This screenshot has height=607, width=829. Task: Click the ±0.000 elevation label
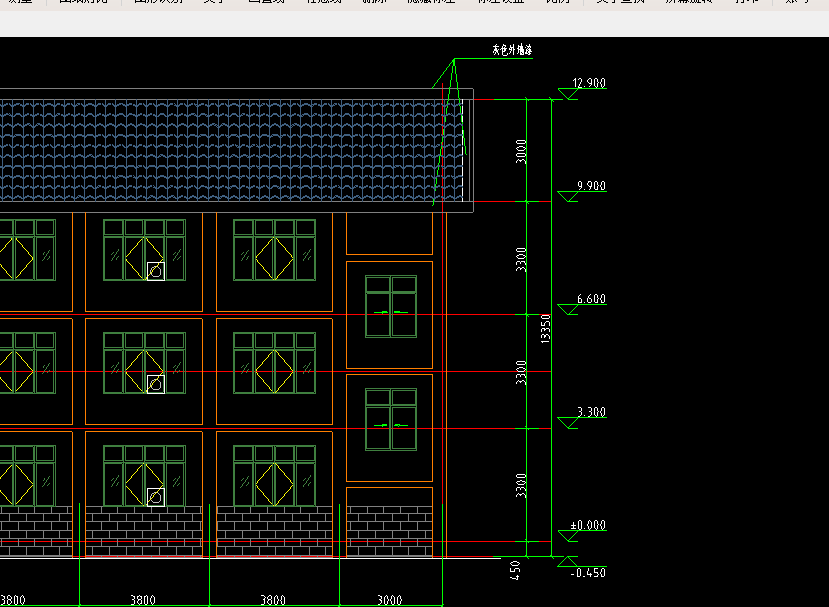(x=588, y=525)
